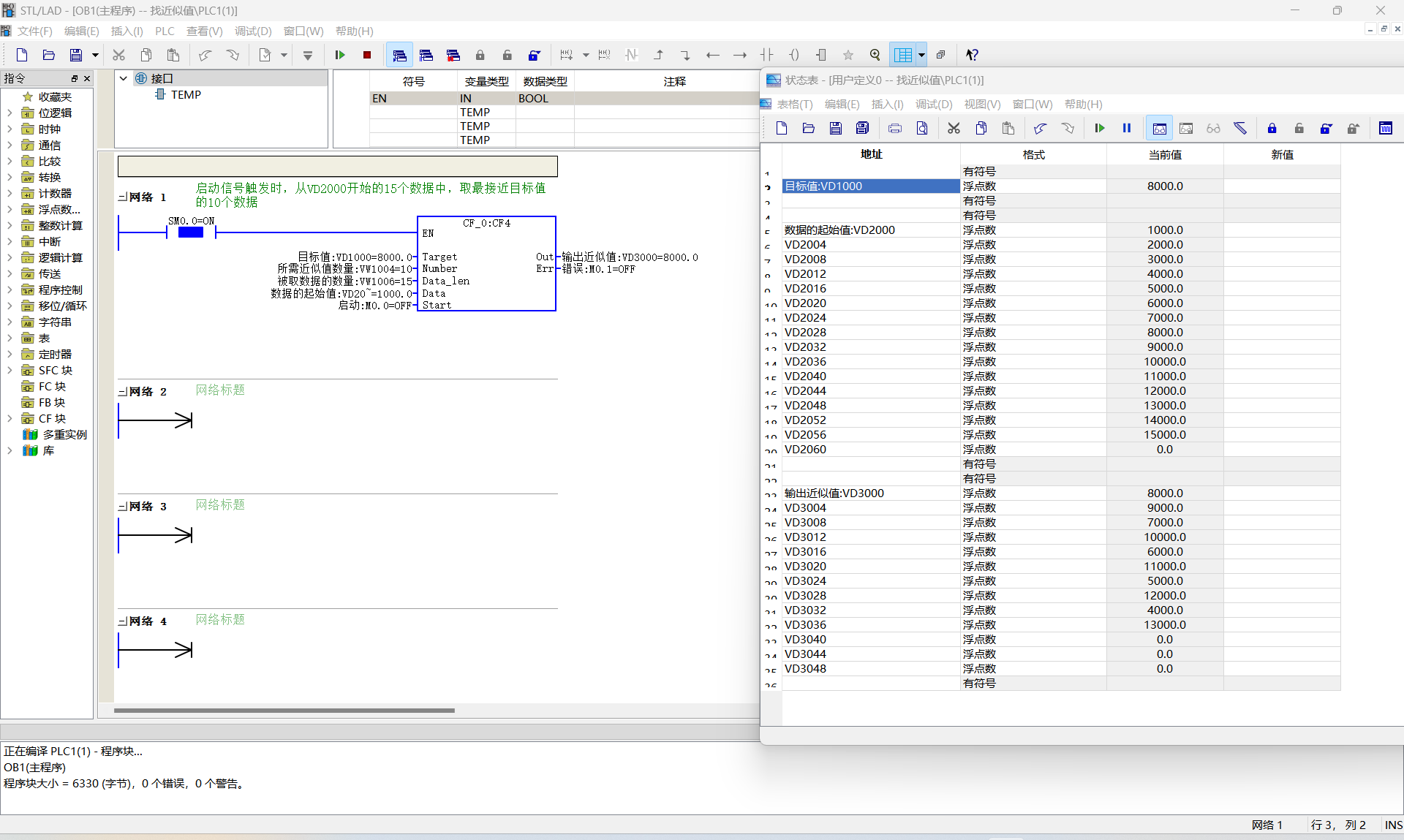Insert a contact with ladder toolbar icon
1404x840 pixels.
[766, 55]
